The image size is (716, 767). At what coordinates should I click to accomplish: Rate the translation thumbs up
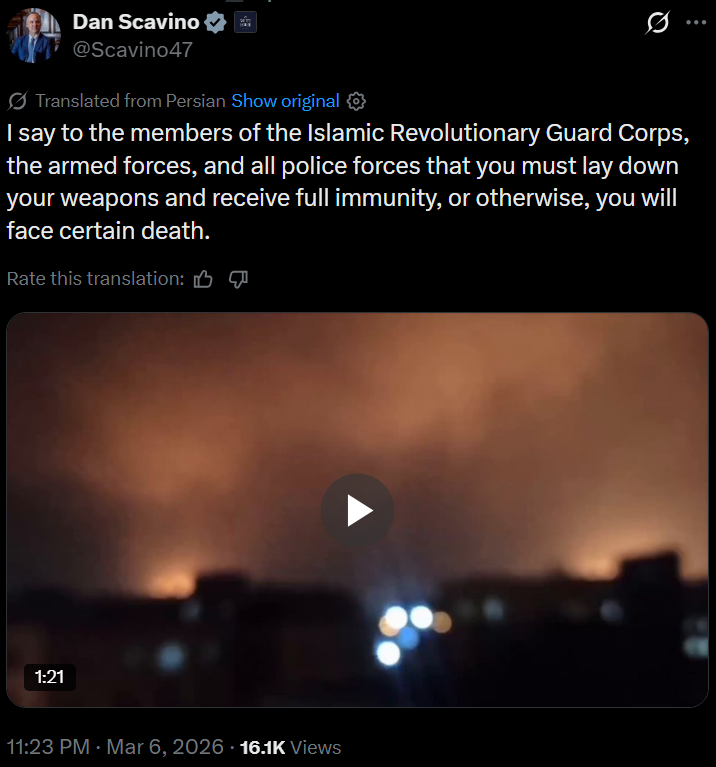point(204,279)
